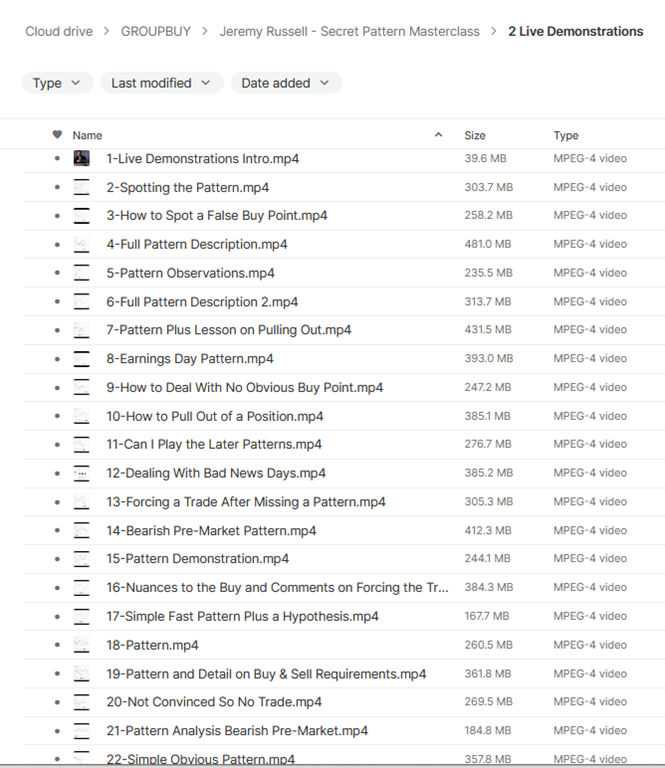The width and height of the screenshot is (665, 768).
Task: Click video icon for 6-Full Pattern Description 2.mp4
Action: pyautogui.click(x=81, y=301)
